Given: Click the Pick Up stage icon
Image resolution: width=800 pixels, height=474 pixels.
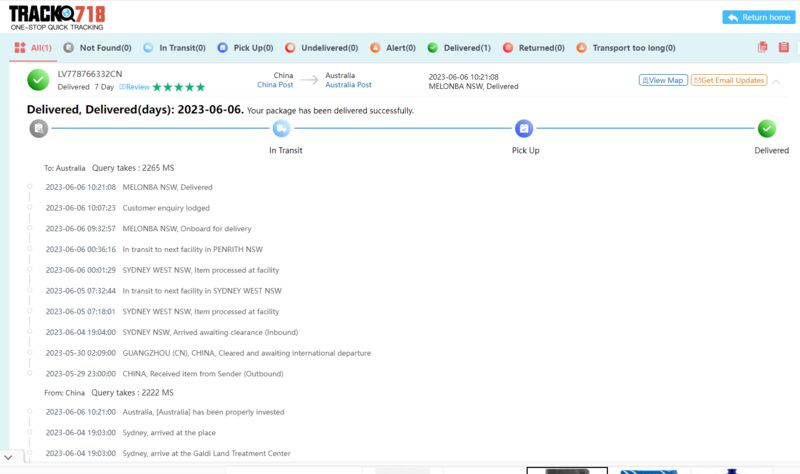Looking at the screenshot, I should [524, 129].
